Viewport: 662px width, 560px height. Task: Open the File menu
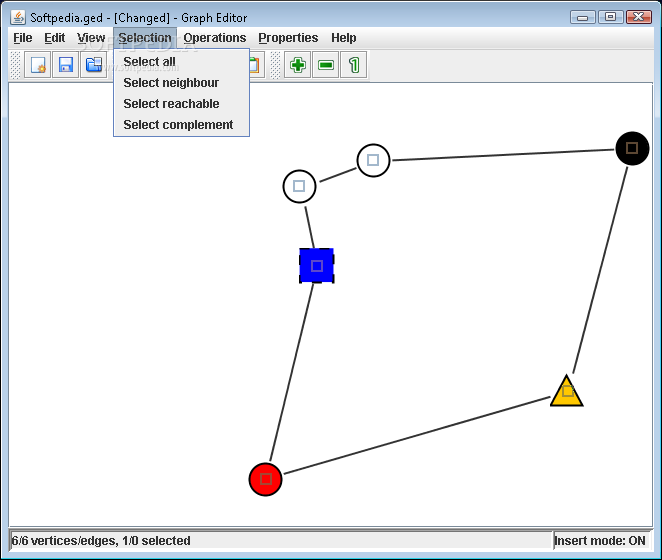coord(23,38)
